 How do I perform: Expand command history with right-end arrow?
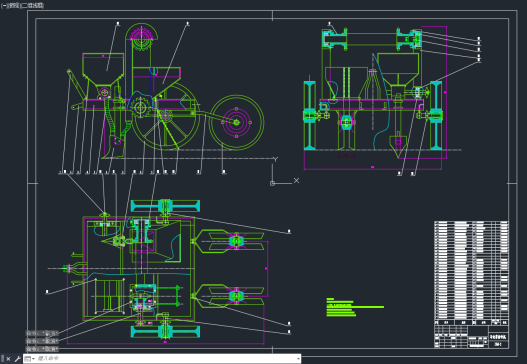(x=298, y=359)
